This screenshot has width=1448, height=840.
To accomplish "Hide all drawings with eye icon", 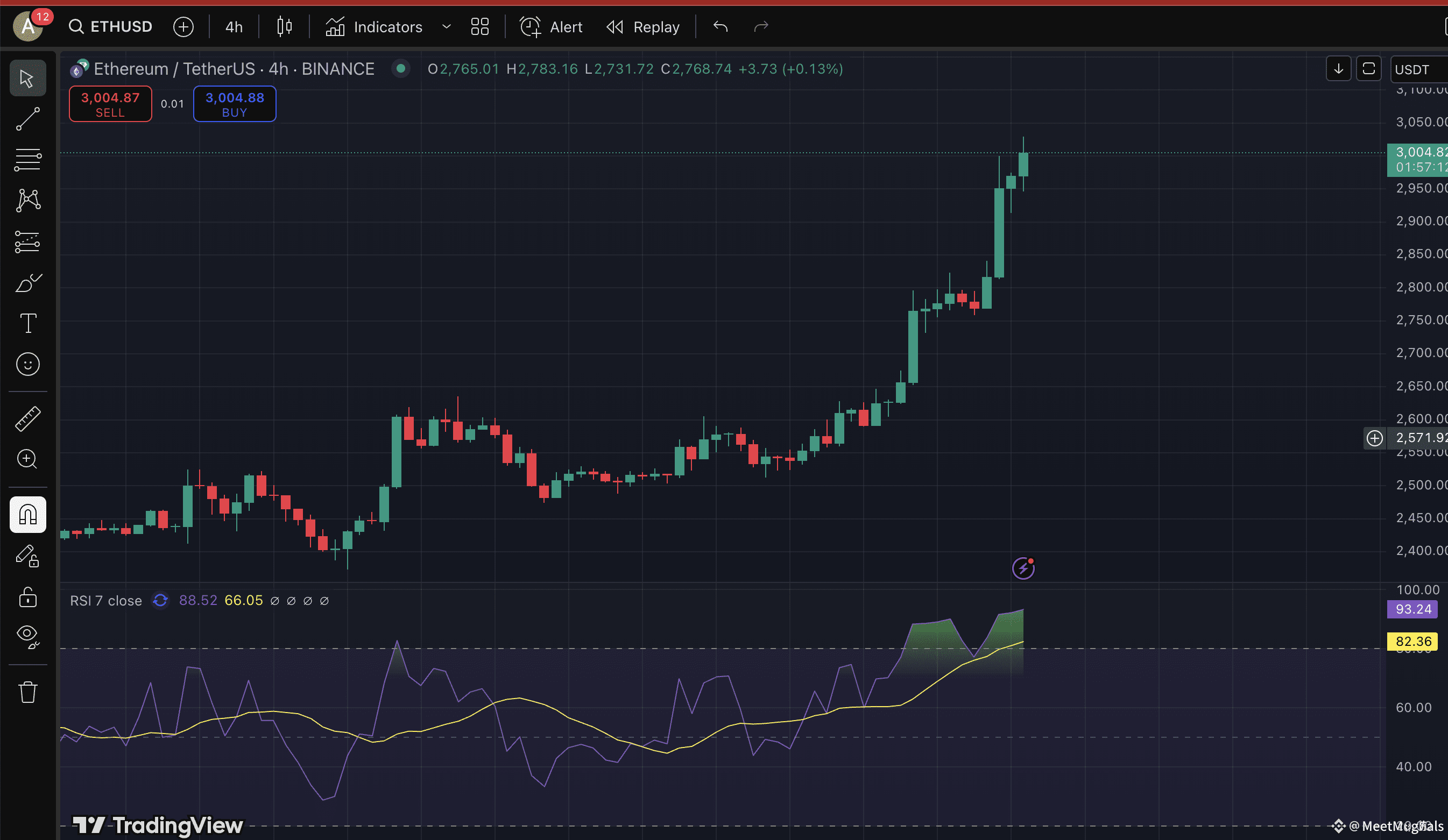I will point(27,636).
